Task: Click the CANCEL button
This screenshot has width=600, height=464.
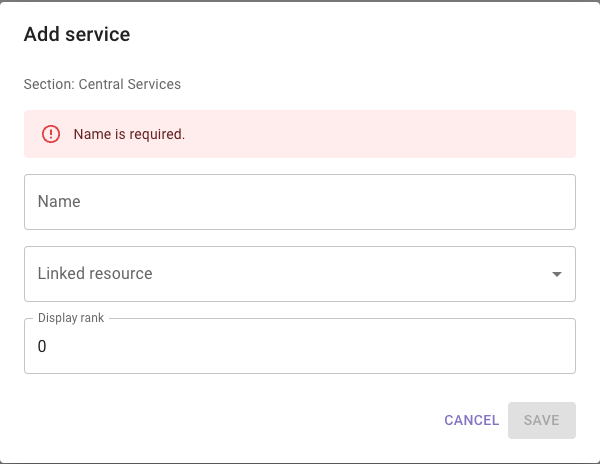Action: coord(471,420)
